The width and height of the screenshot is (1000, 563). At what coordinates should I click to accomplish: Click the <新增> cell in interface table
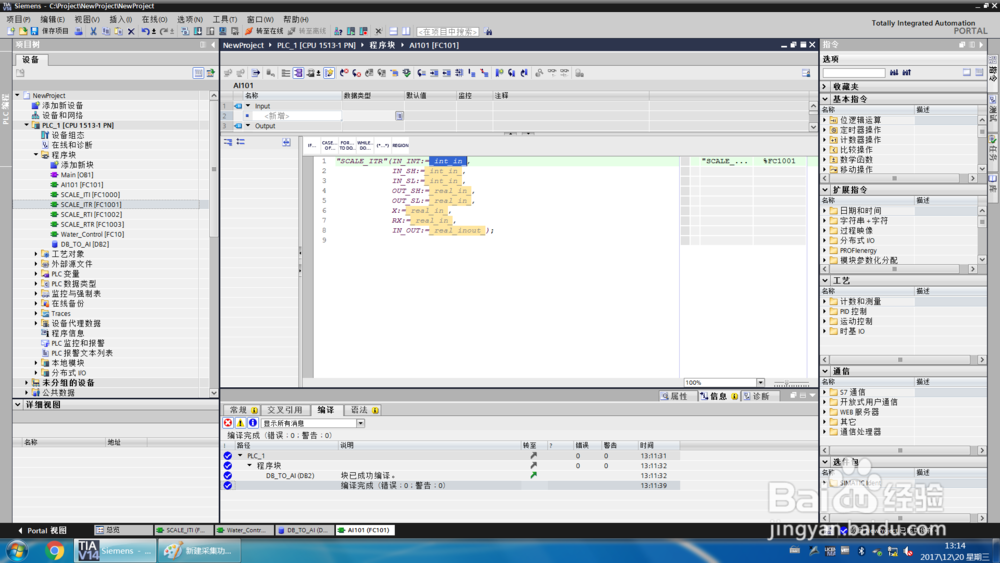pyautogui.click(x=297, y=116)
